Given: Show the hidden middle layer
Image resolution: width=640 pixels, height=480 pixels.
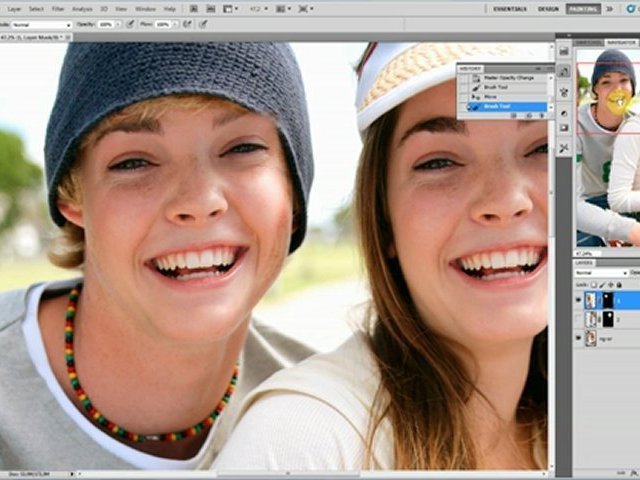Looking at the screenshot, I should pos(579,319).
